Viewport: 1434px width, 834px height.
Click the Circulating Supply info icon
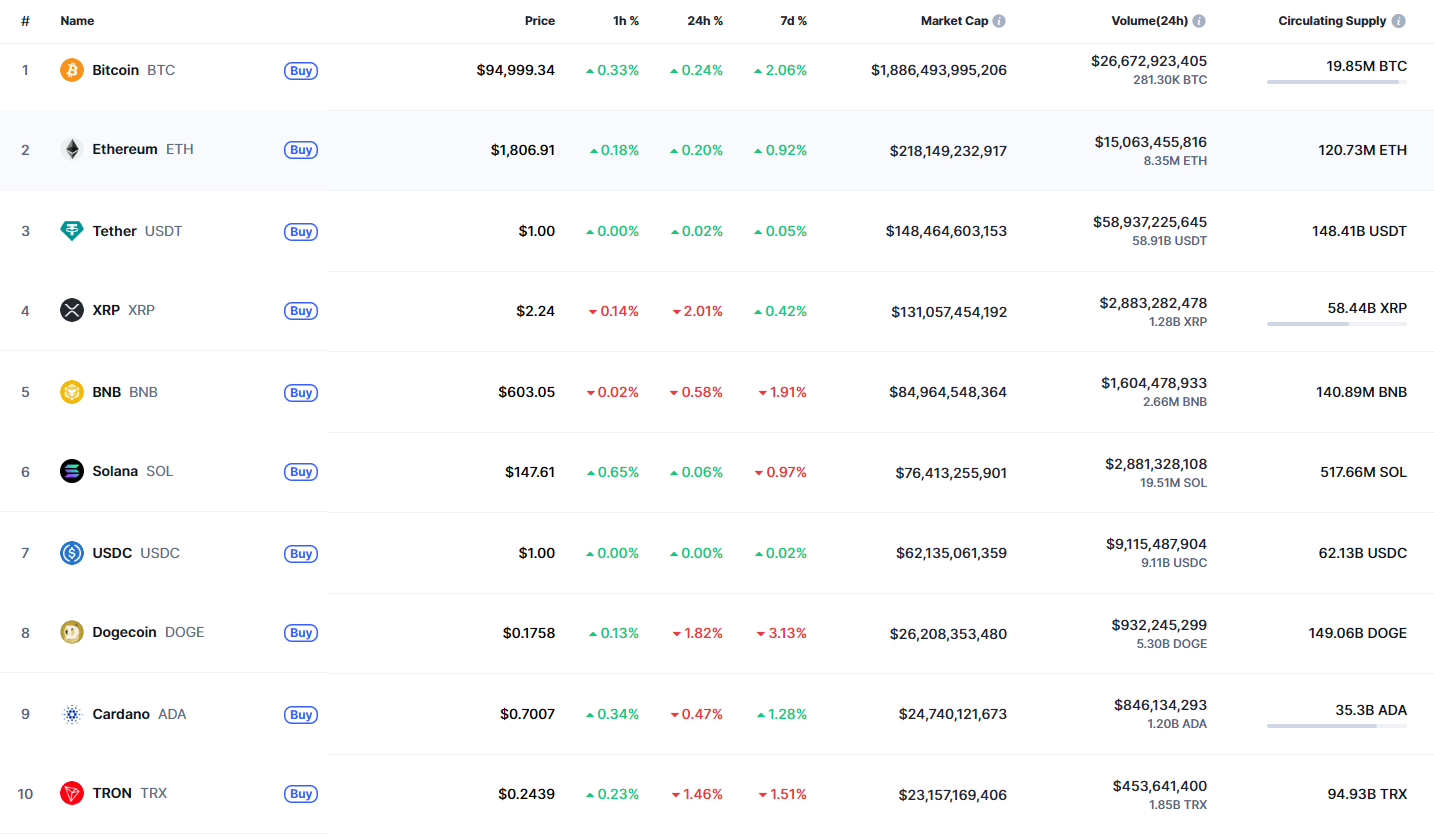1398,21
